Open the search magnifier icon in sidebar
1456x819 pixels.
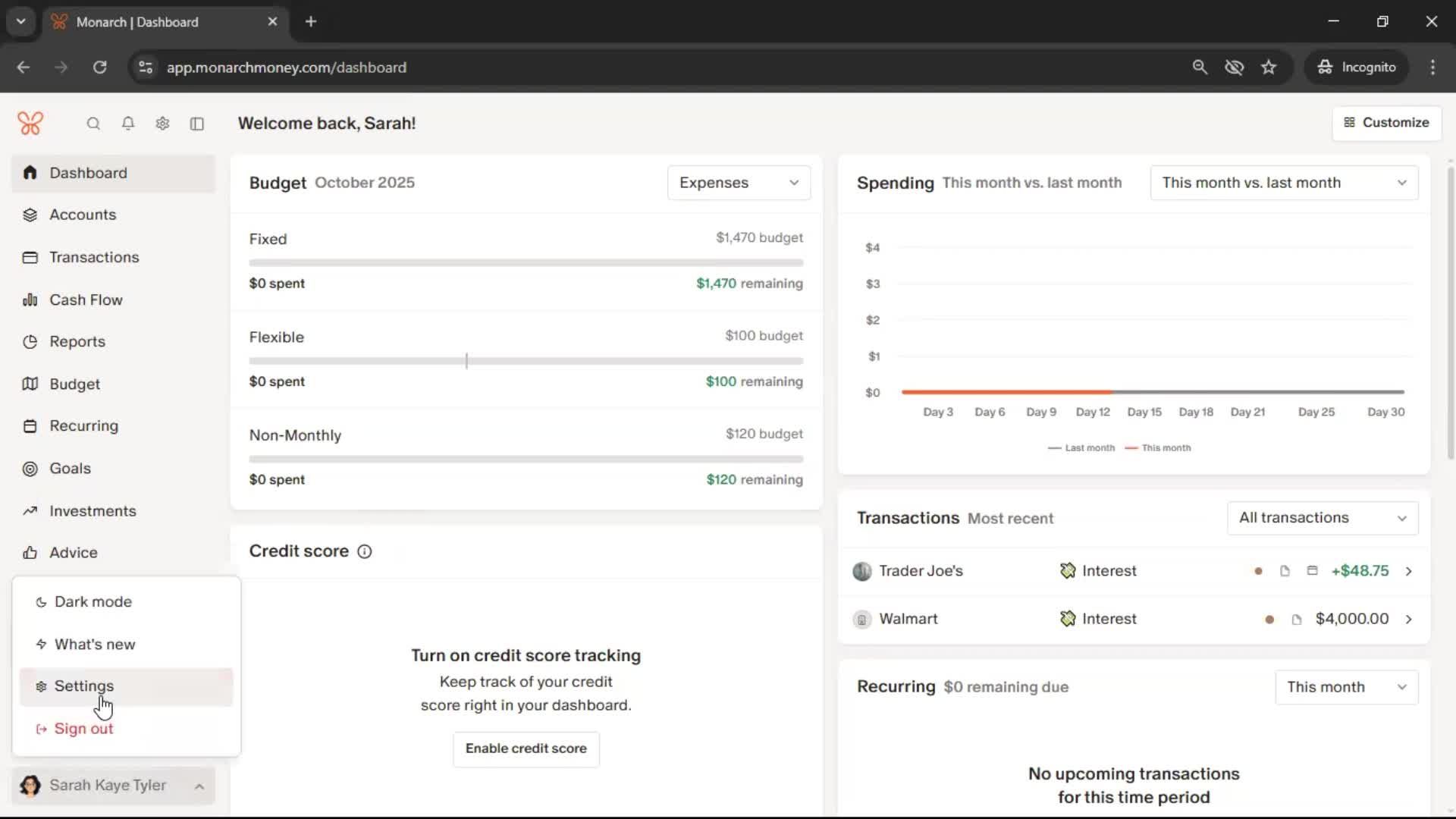(93, 124)
